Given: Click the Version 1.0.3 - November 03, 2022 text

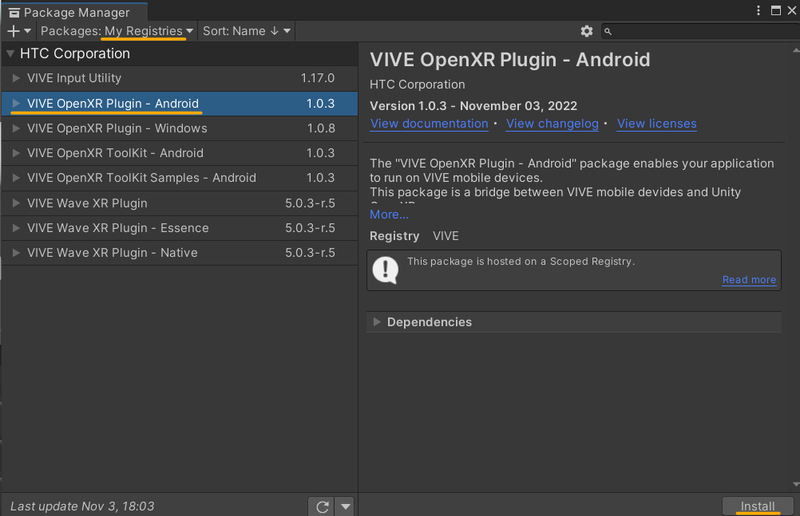Looking at the screenshot, I should click(473, 106).
